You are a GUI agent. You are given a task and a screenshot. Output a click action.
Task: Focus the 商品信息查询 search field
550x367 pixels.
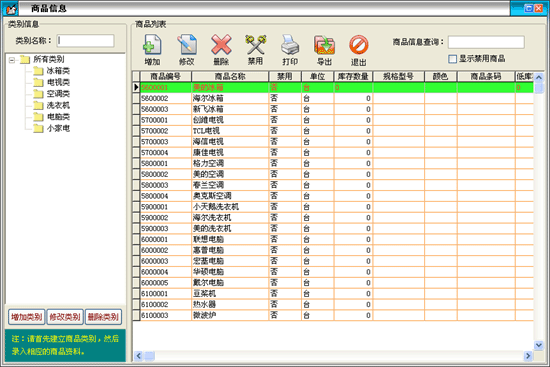(486, 42)
